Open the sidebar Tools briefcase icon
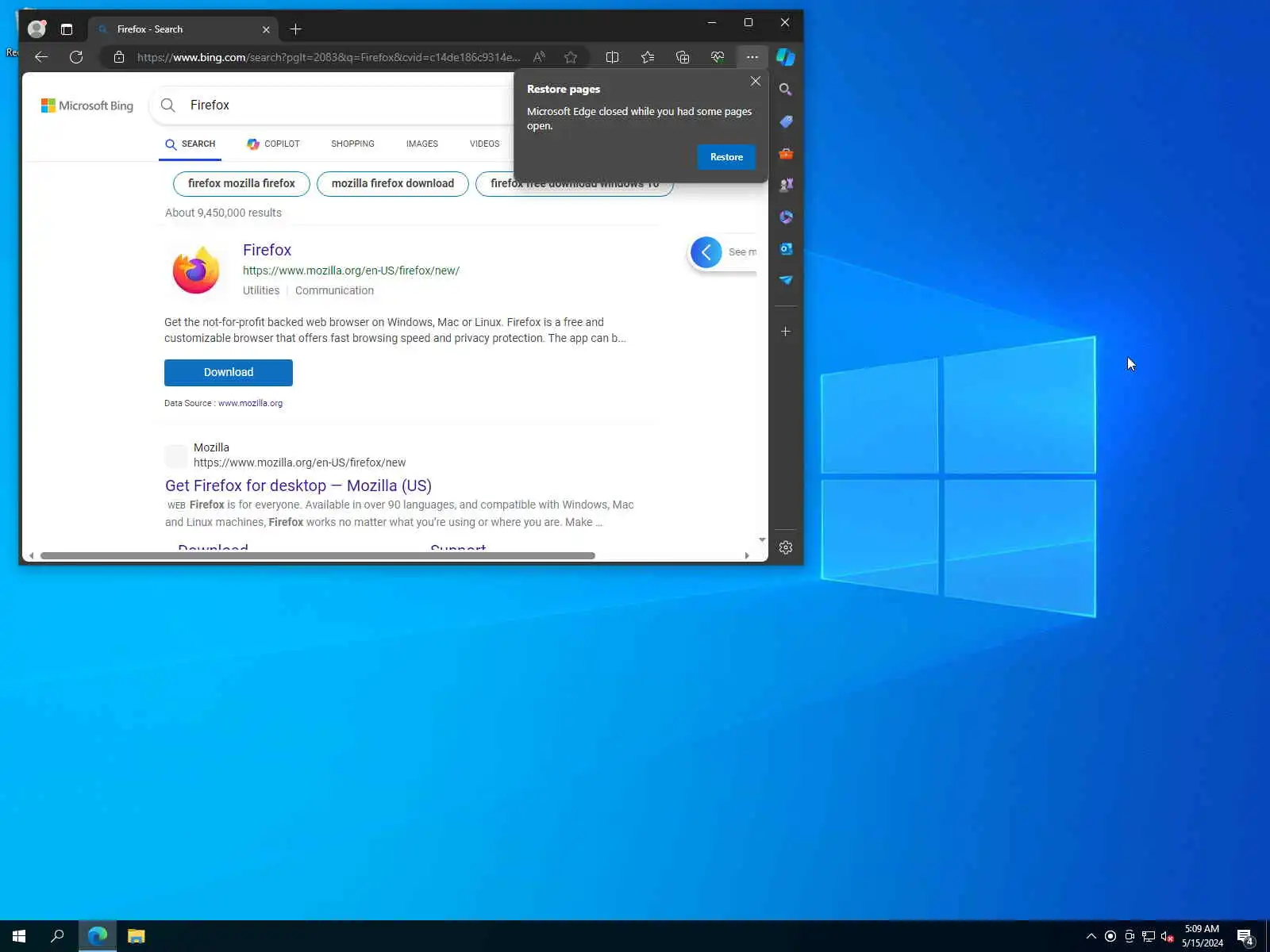Screen dimensions: 1270x952 click(786, 153)
